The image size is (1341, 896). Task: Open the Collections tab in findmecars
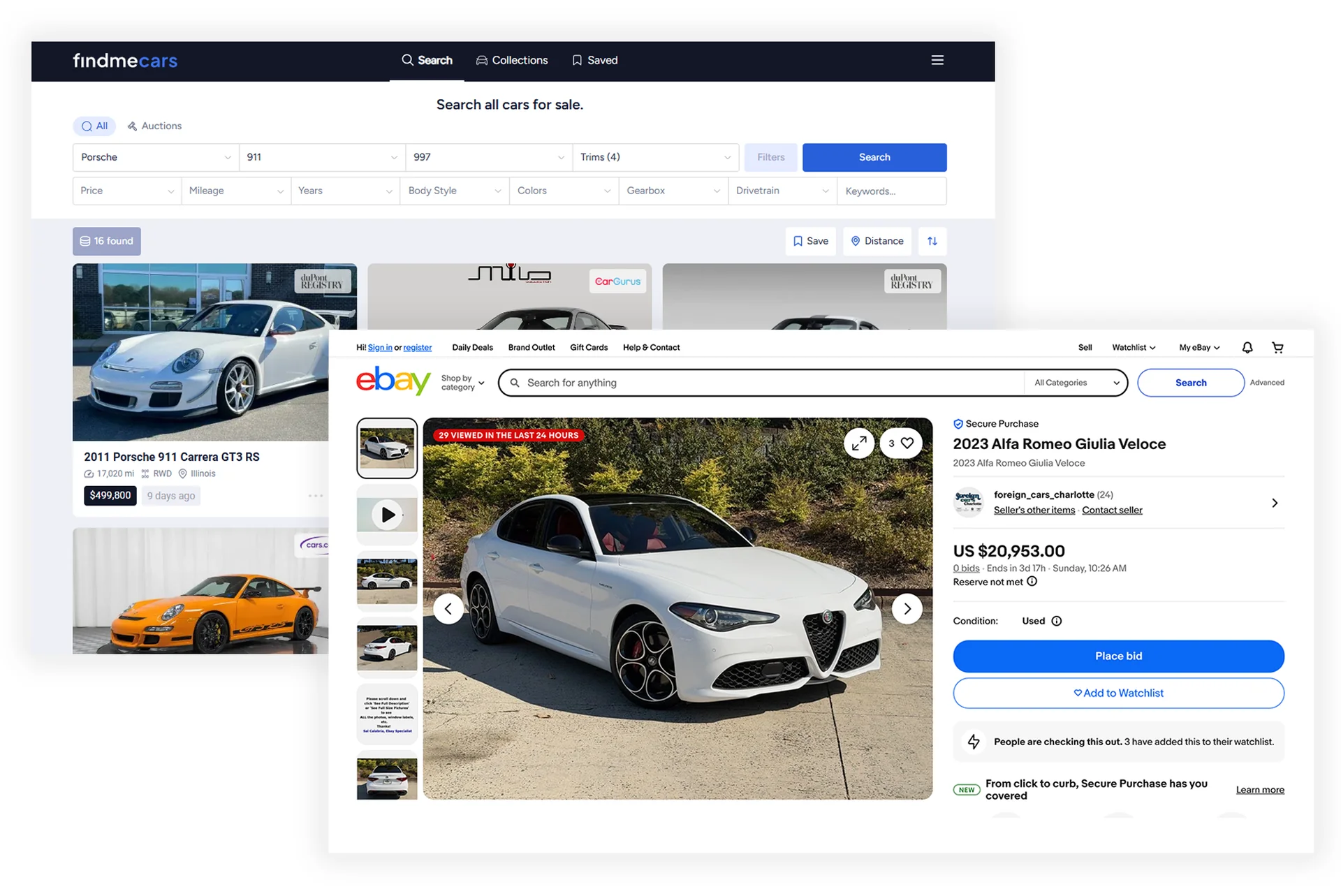click(x=512, y=60)
